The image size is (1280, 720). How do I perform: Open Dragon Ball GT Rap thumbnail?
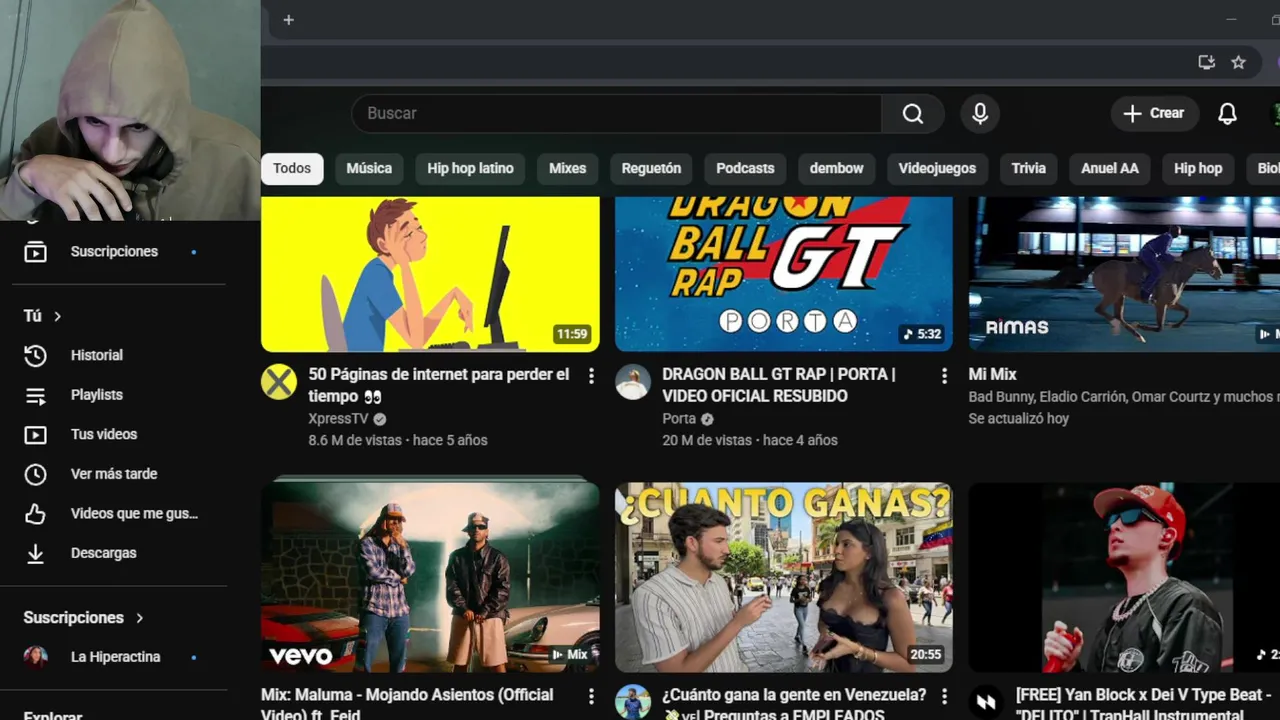784,274
